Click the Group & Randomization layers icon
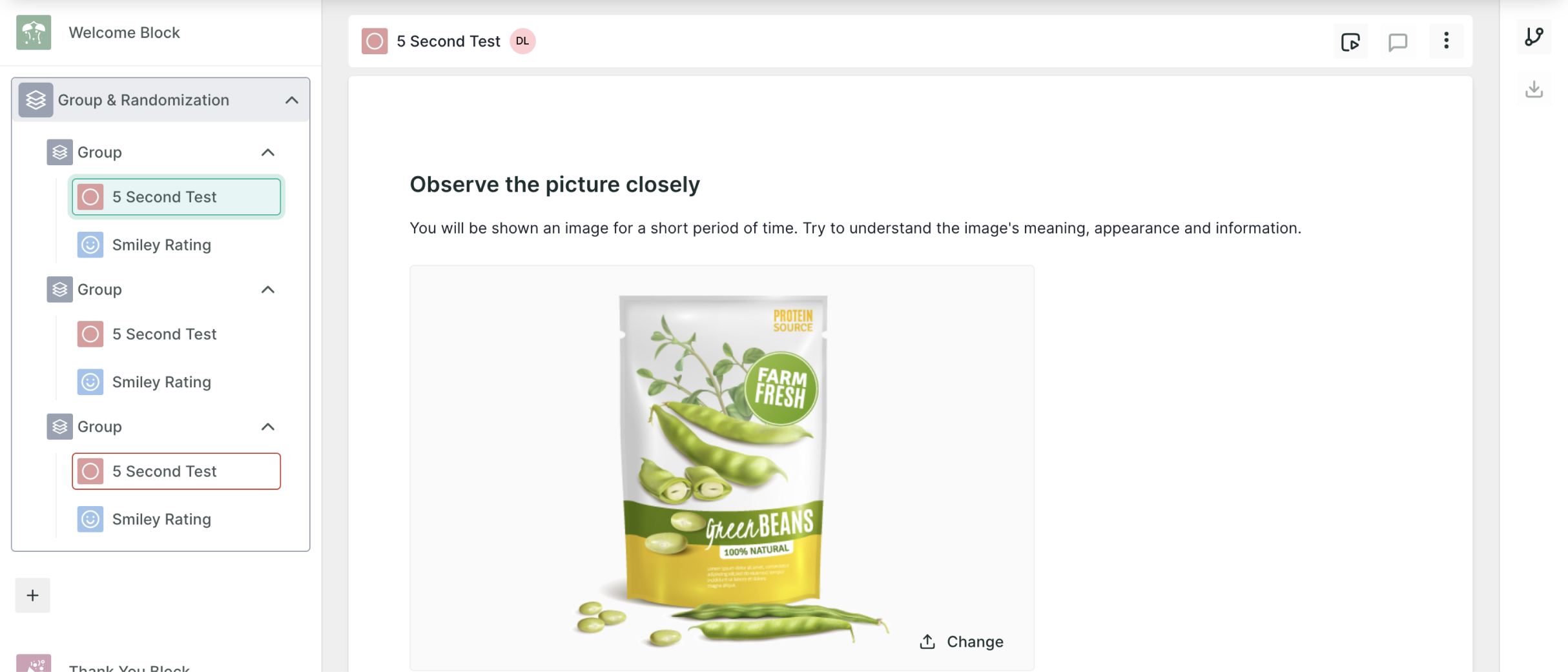The image size is (1568, 672). pos(36,100)
